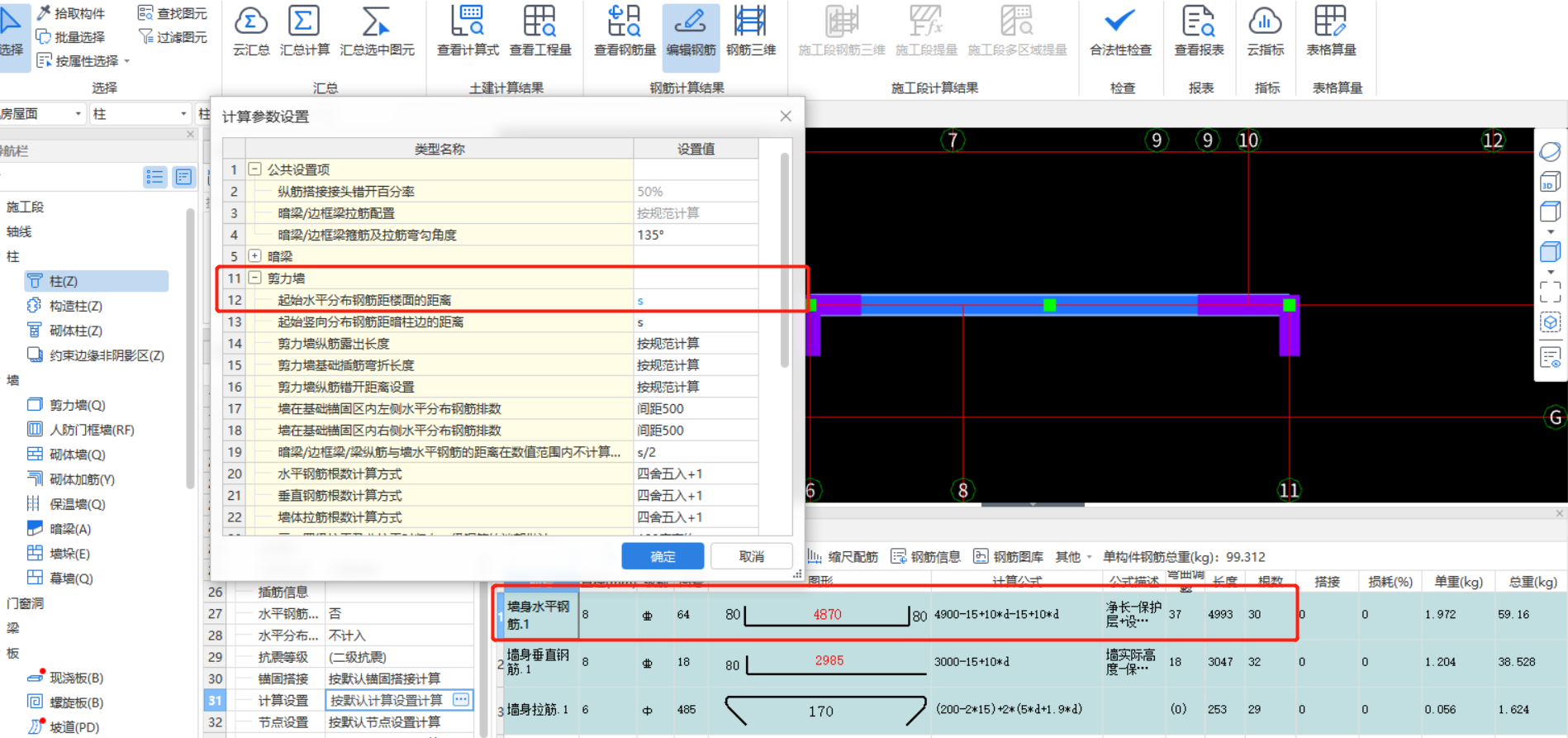Select 砌体加筋(Y) item
Image resolution: width=1568 pixels, height=738 pixels.
pyautogui.click(x=72, y=479)
